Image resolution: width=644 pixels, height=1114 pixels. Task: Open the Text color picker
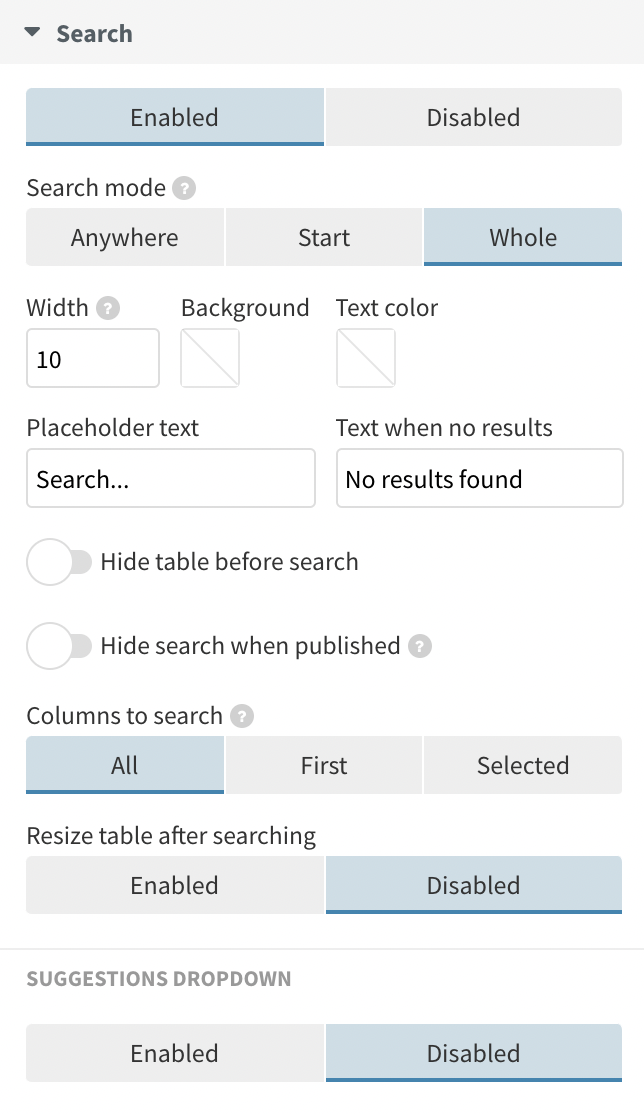coord(366,357)
